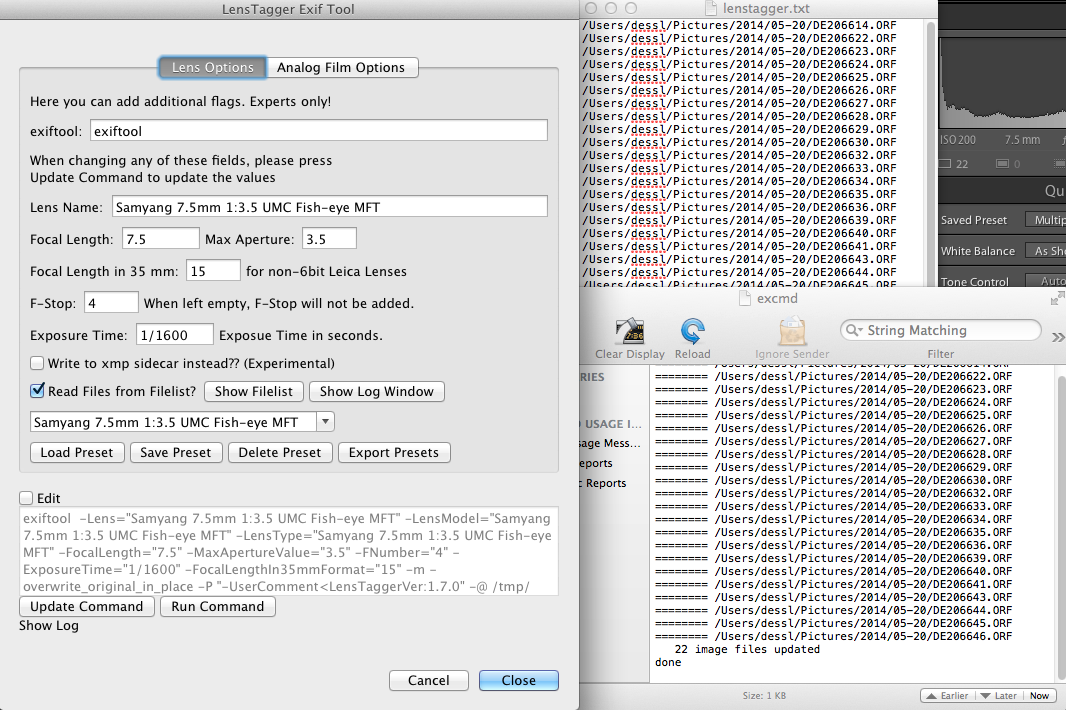Uncheck Read Files from Filelist checkbox
The width and height of the screenshot is (1066, 710).
click(37, 390)
